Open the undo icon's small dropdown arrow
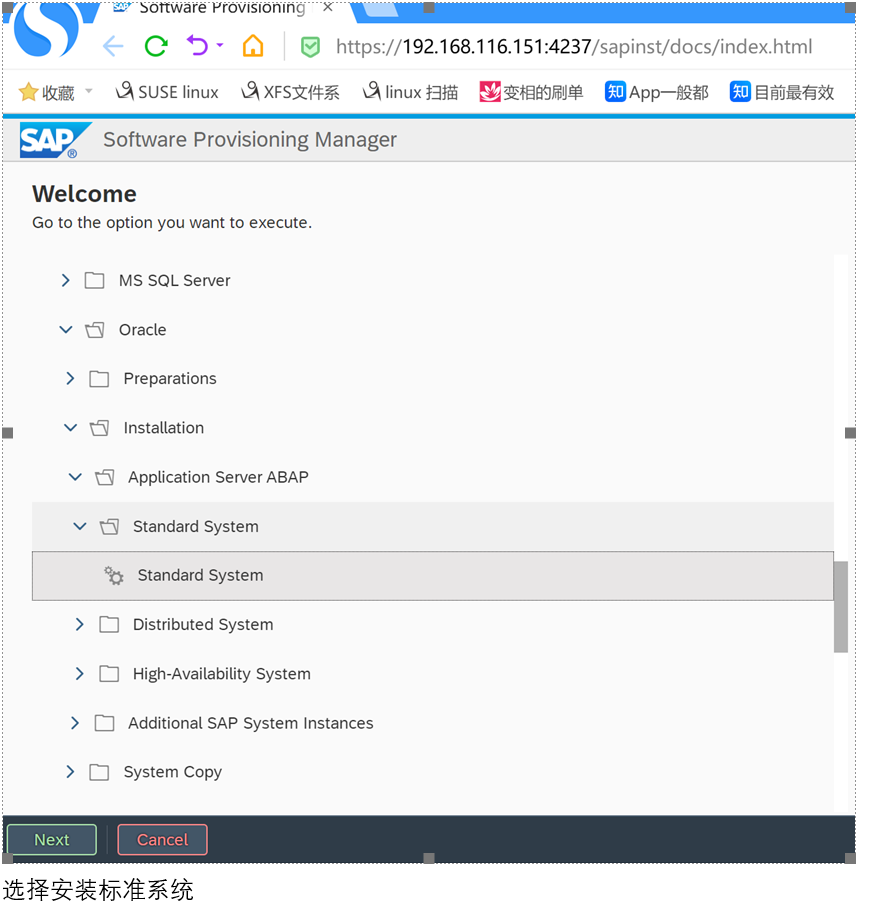Screen dimensions: 871x915 click(220, 44)
